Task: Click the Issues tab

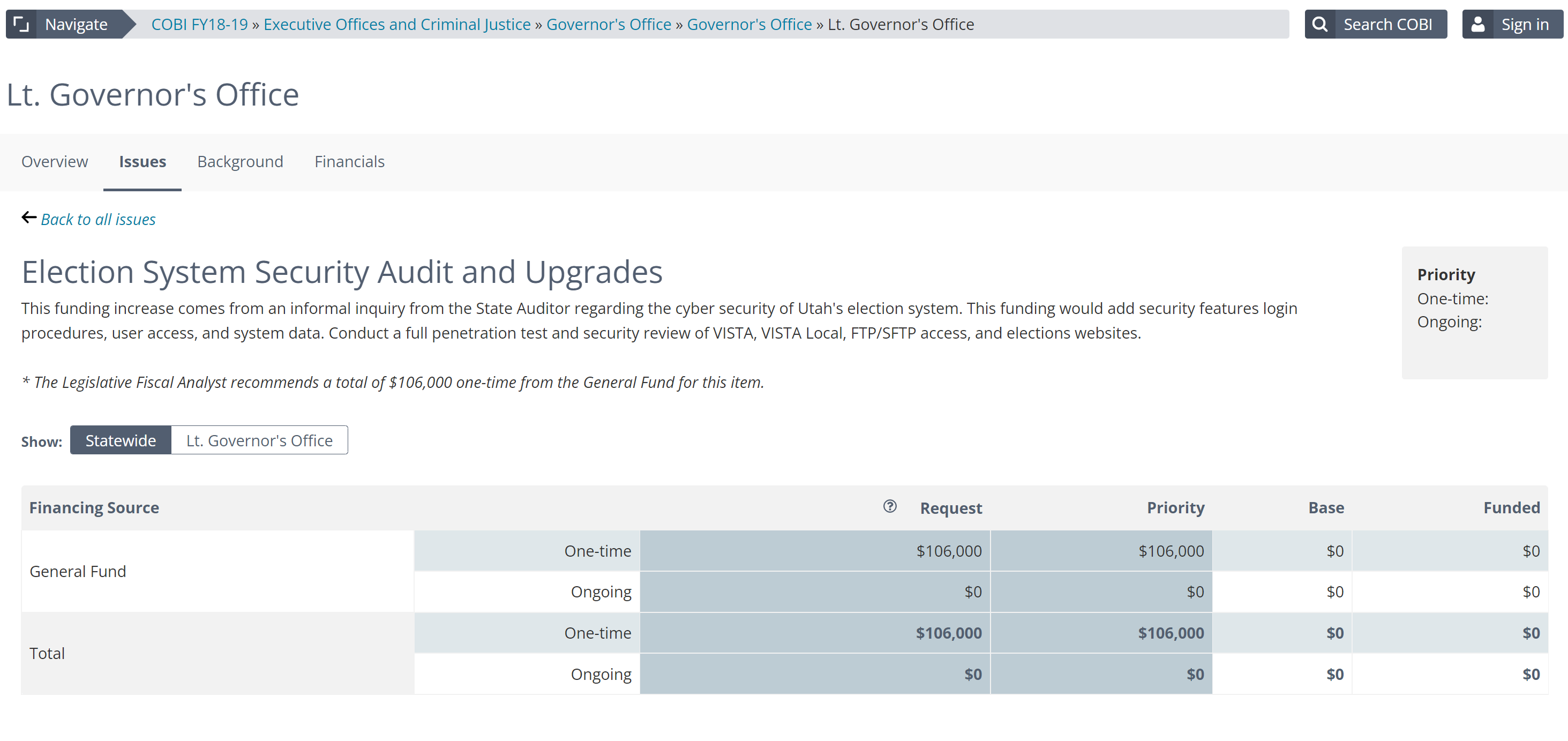Action: (142, 161)
